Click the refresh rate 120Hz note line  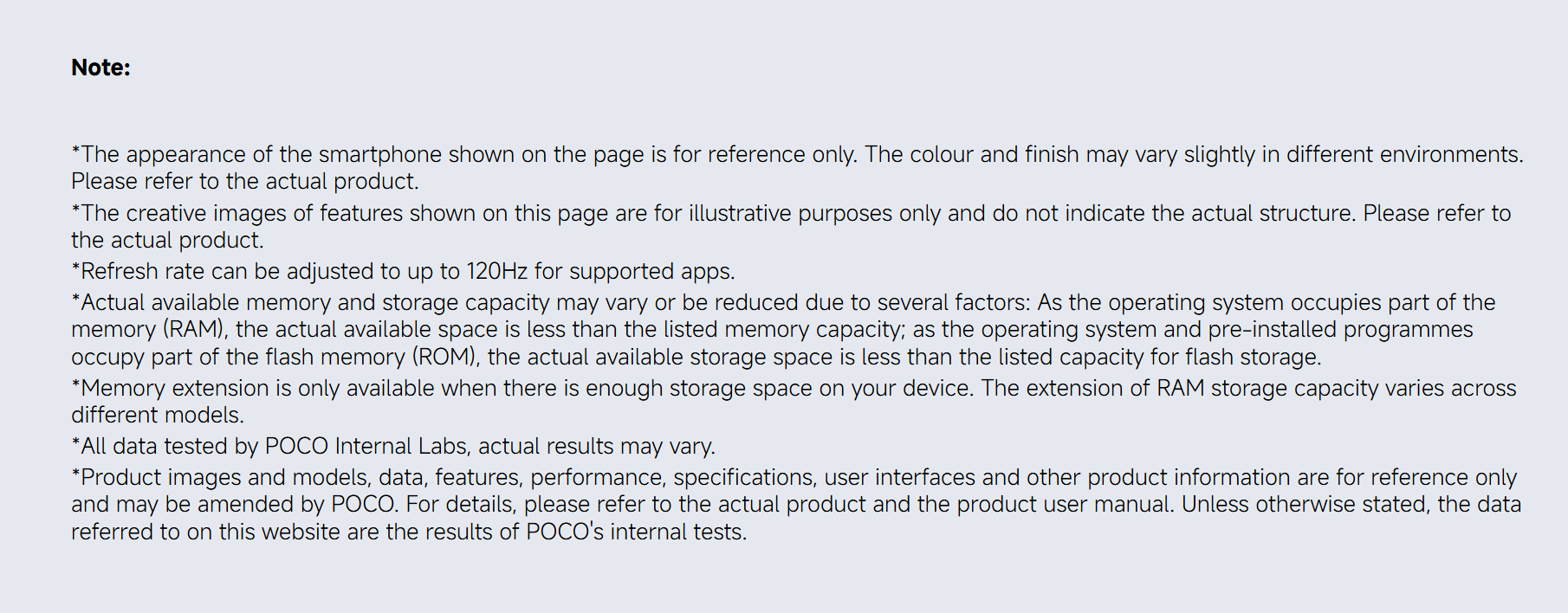click(403, 271)
